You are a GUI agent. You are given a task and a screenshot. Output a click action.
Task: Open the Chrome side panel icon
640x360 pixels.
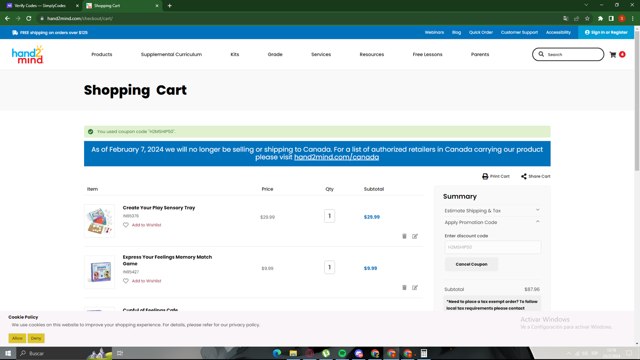(x=611, y=18)
